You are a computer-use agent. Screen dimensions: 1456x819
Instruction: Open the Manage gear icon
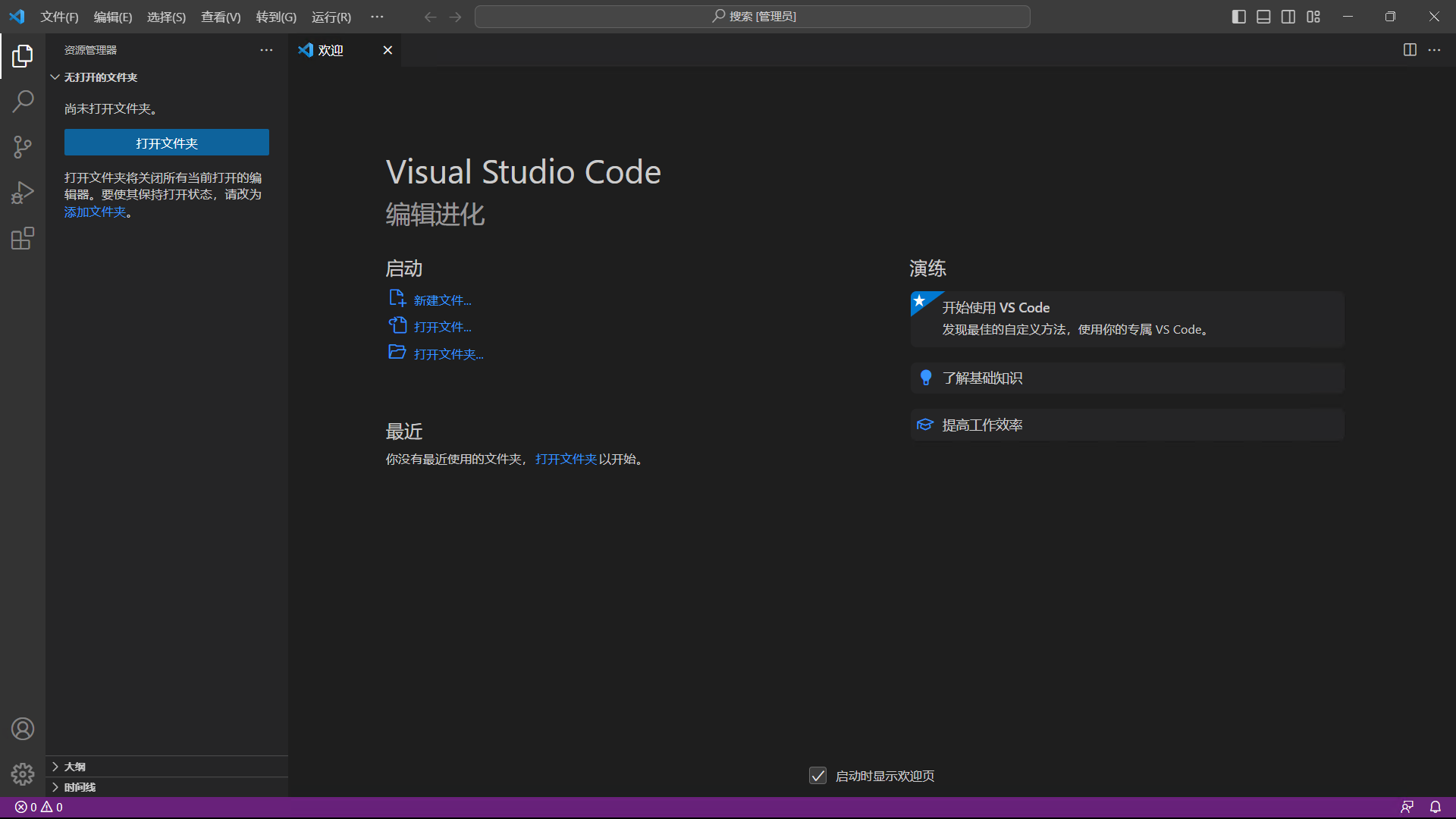(x=23, y=774)
